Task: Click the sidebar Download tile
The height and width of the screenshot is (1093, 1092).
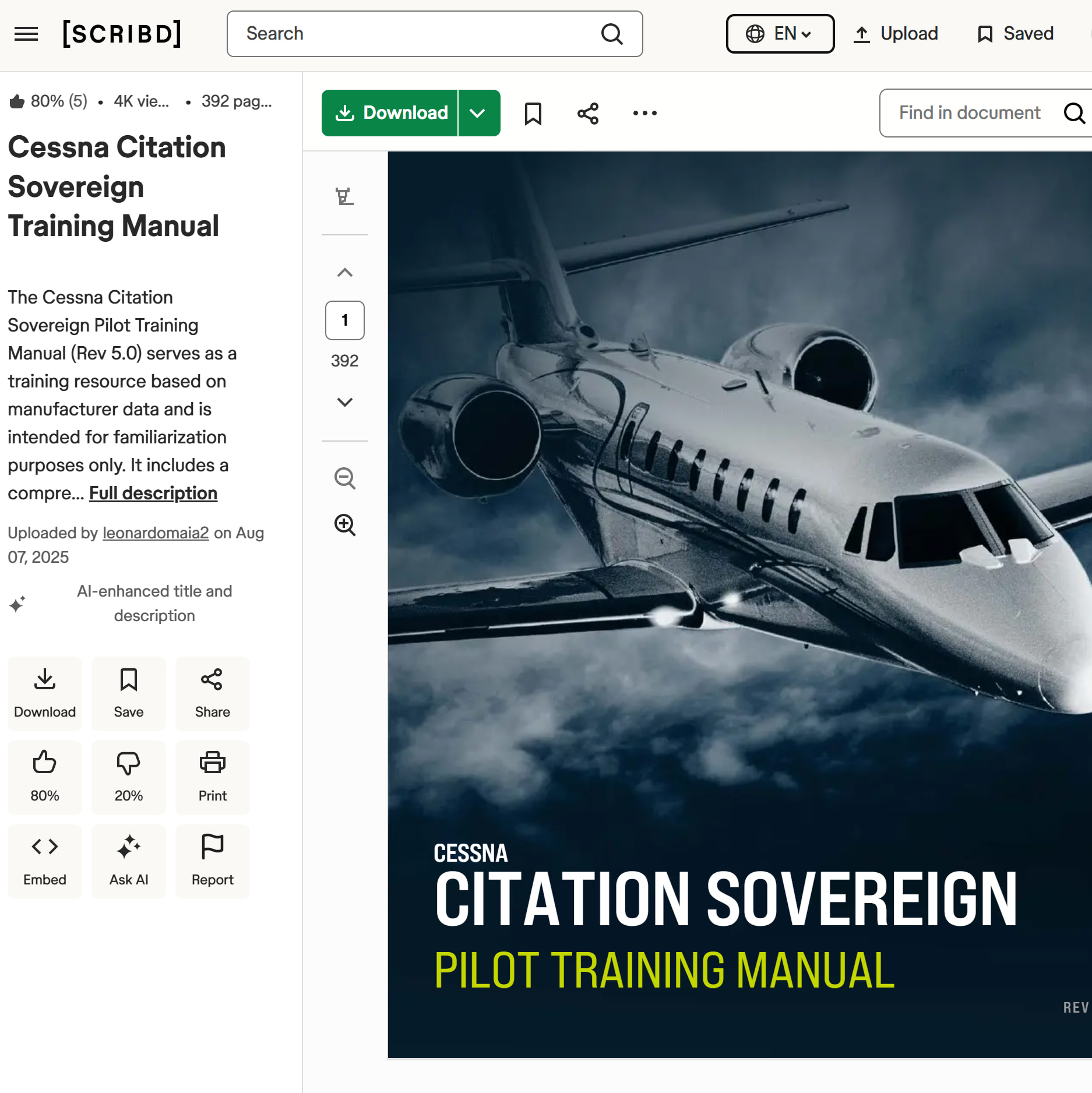Action: click(x=45, y=693)
